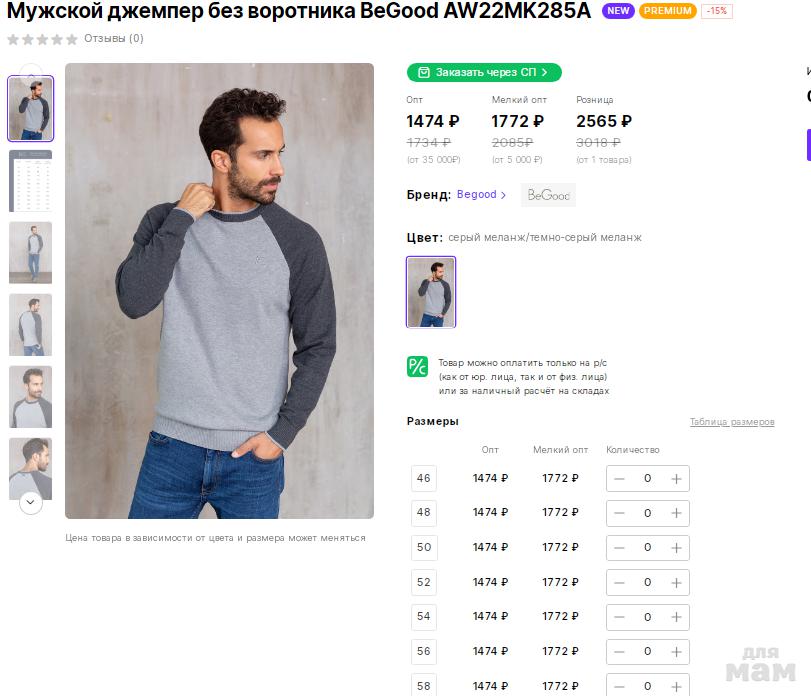Select the gray melange color swatch

(431, 292)
